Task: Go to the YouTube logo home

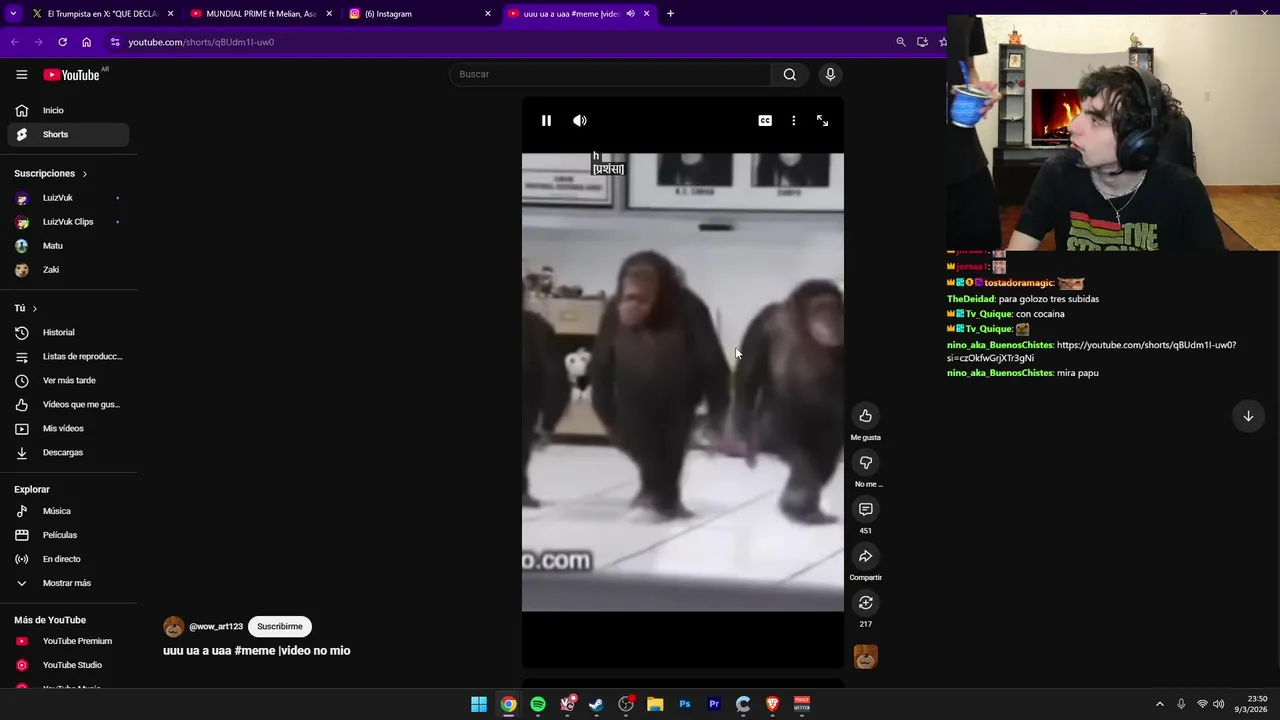Action: point(71,75)
